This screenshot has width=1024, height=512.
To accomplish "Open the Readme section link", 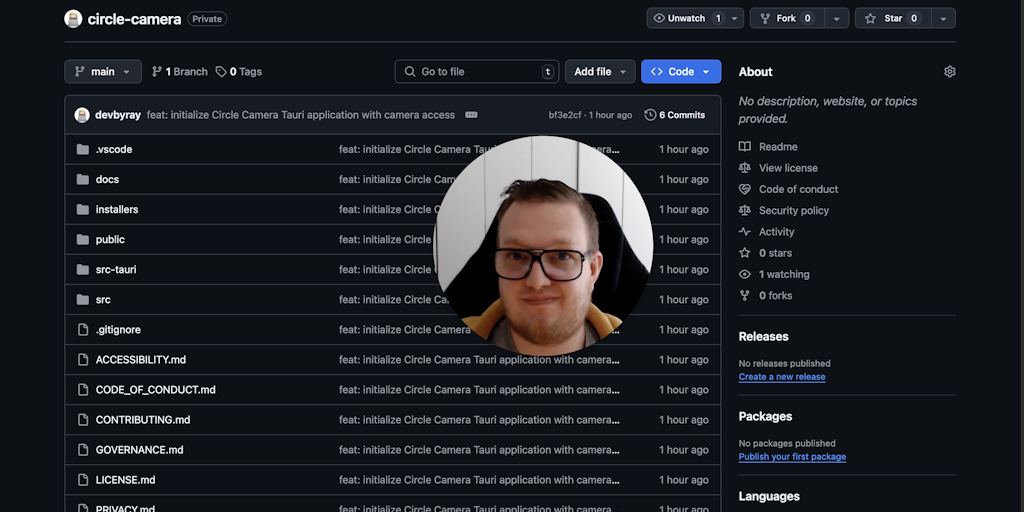I will [777, 147].
